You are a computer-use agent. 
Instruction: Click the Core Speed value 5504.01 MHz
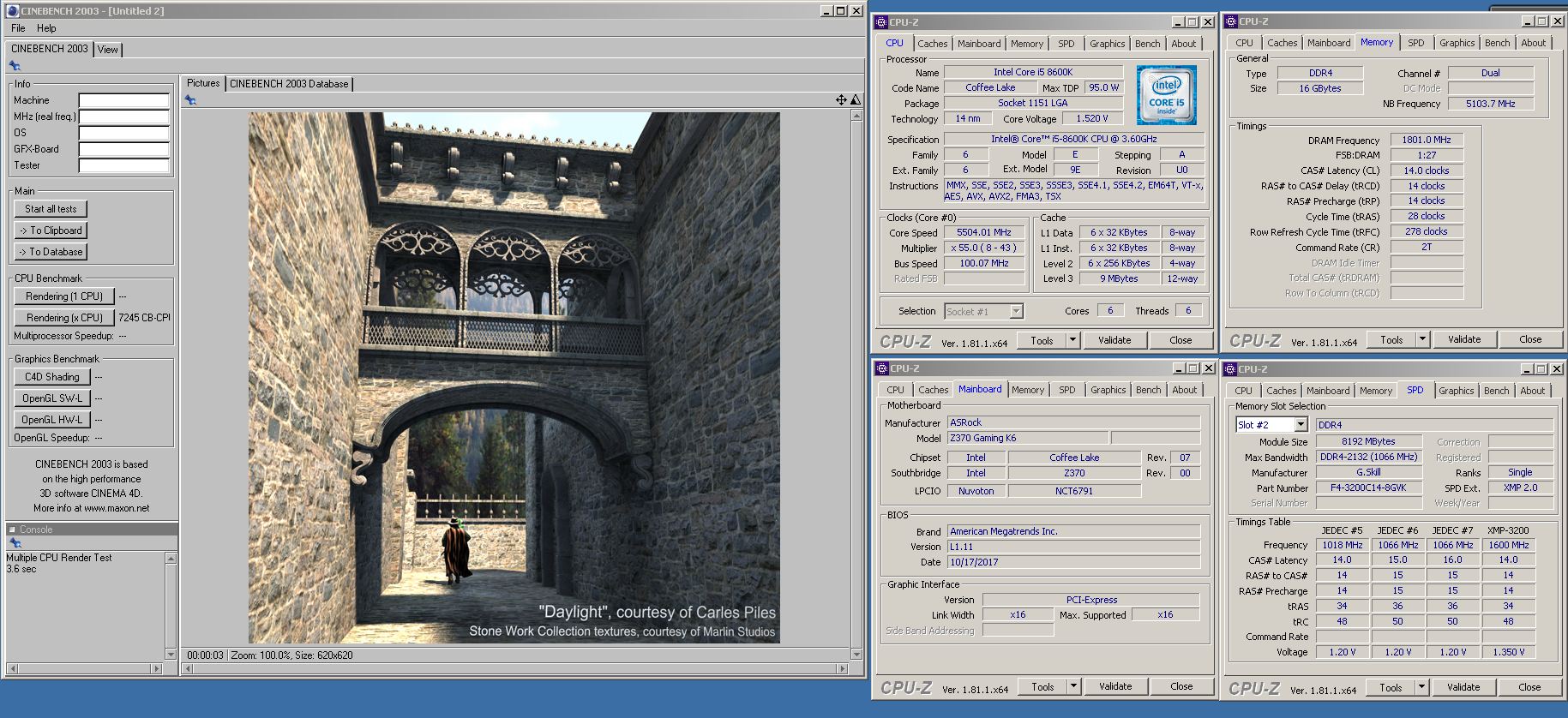(x=984, y=232)
